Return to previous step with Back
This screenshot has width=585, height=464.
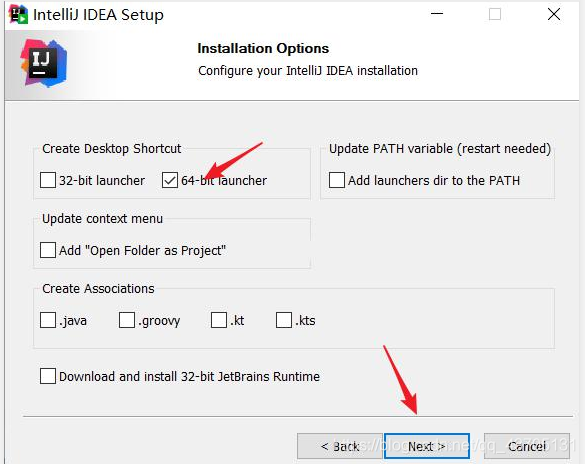coord(340,446)
